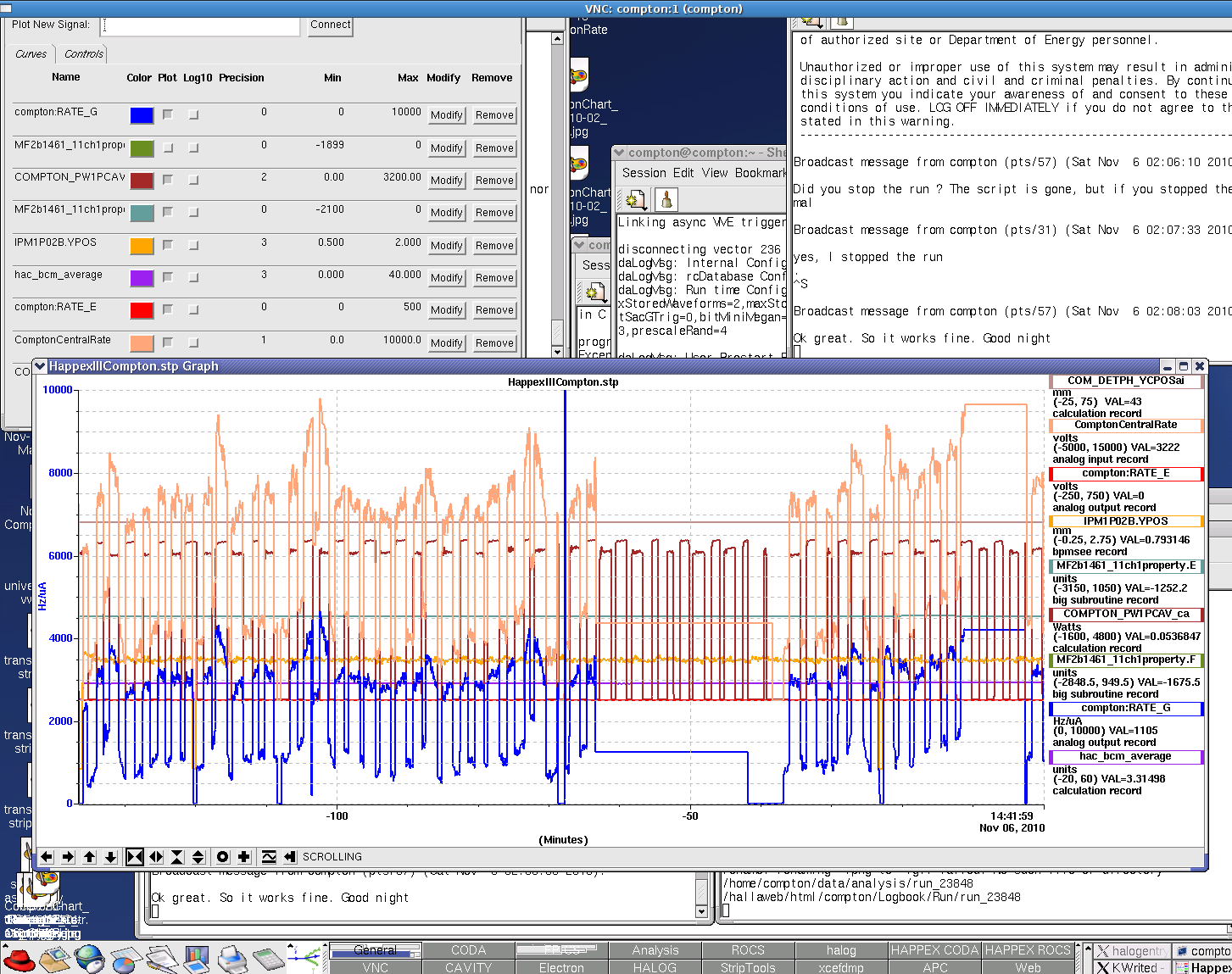Select ComptonCentralRate legend entry in graph
The width and height of the screenshot is (1232, 974).
(x=1126, y=425)
